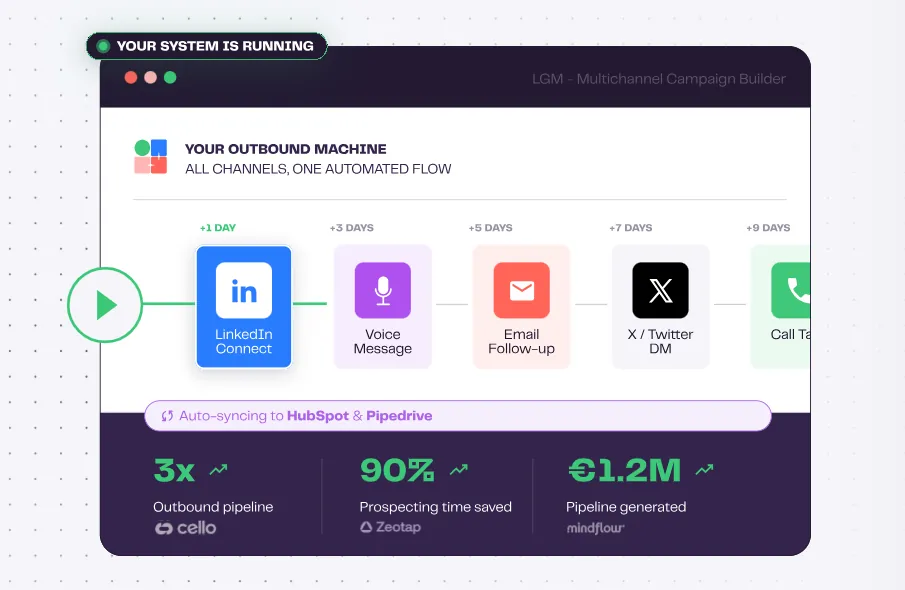
Task: Click the Outbound pipeline label
Action: point(213,507)
